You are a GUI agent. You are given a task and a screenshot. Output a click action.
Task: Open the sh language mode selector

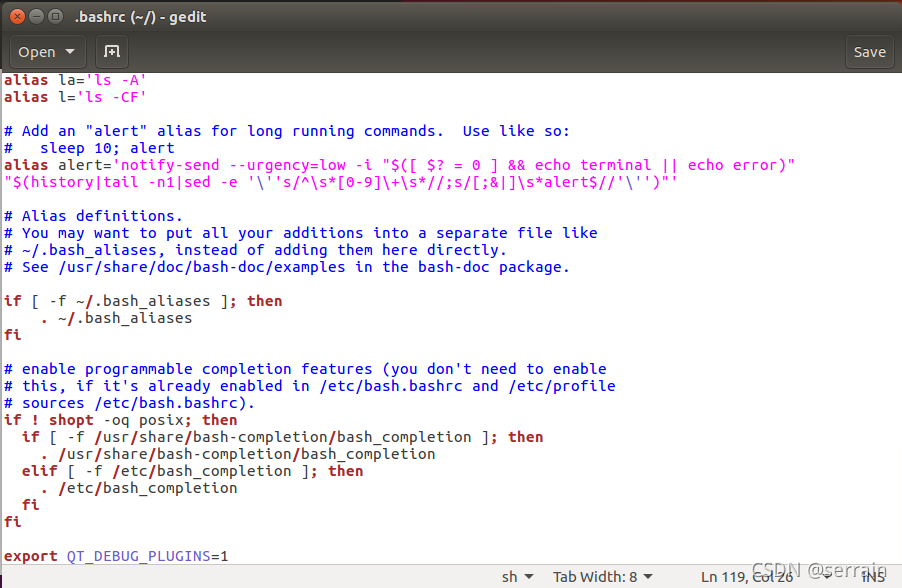tap(516, 576)
